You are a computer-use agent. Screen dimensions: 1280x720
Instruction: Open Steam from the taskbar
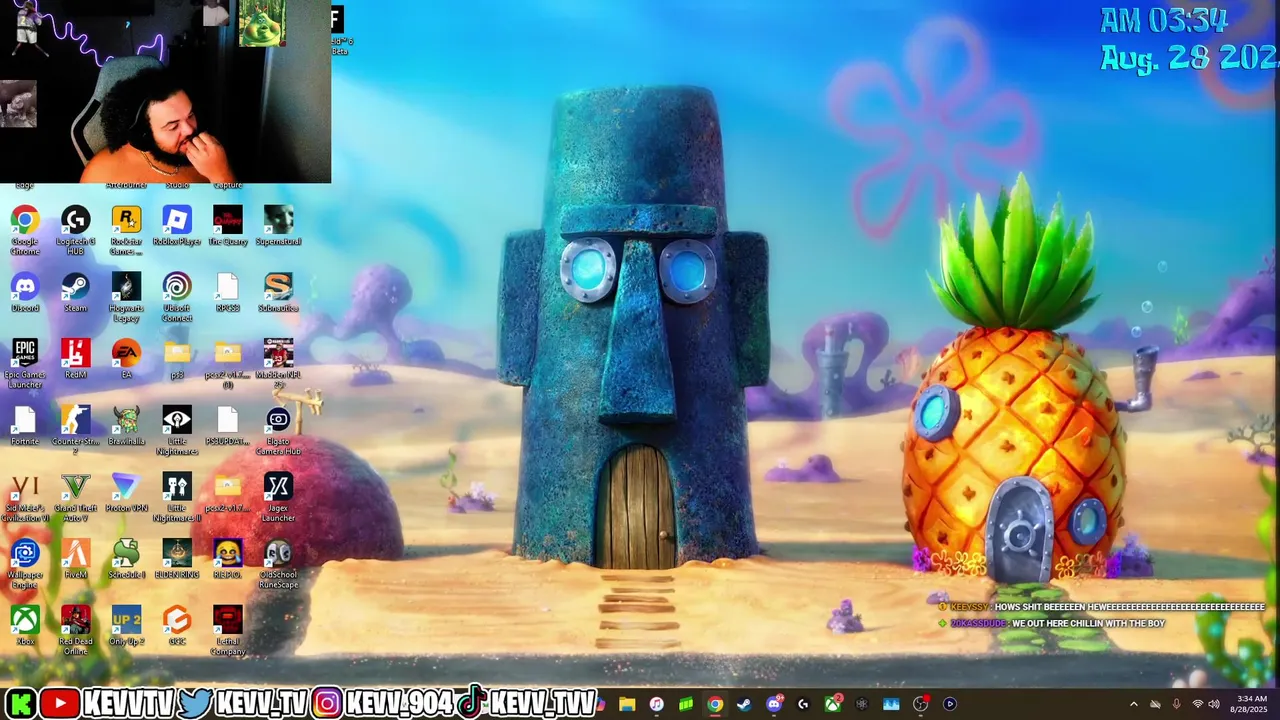point(744,704)
